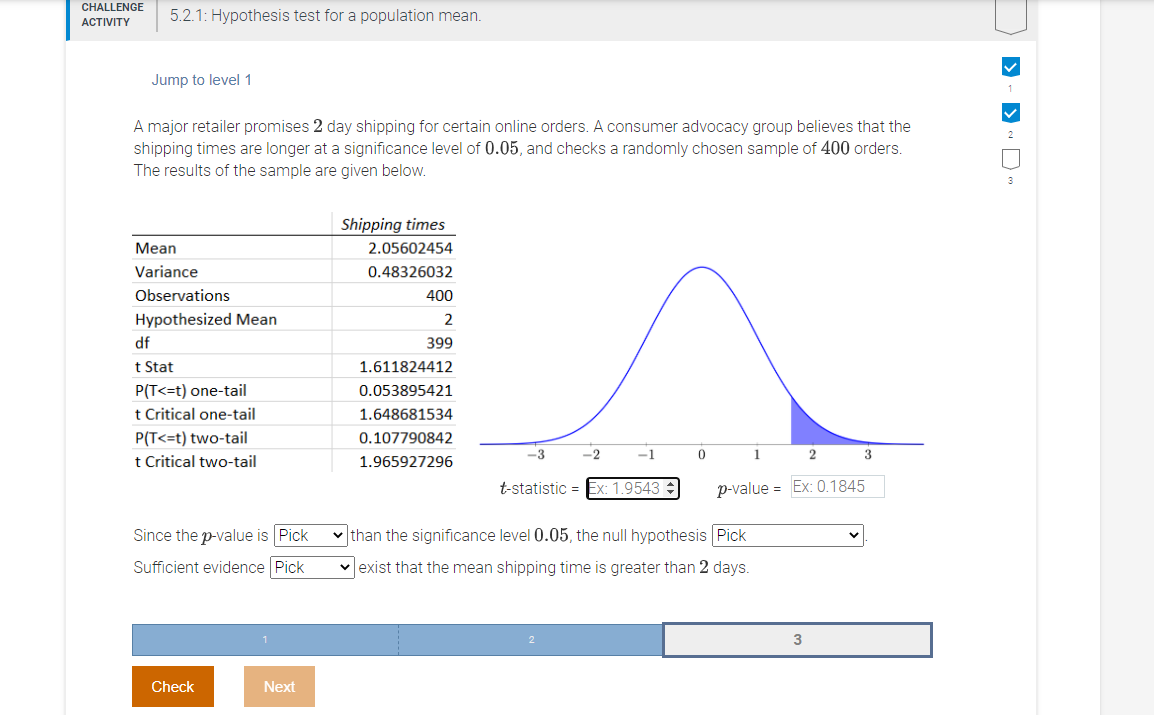This screenshot has height=715, width=1154.
Task: Click the Next button
Action: click(x=279, y=686)
